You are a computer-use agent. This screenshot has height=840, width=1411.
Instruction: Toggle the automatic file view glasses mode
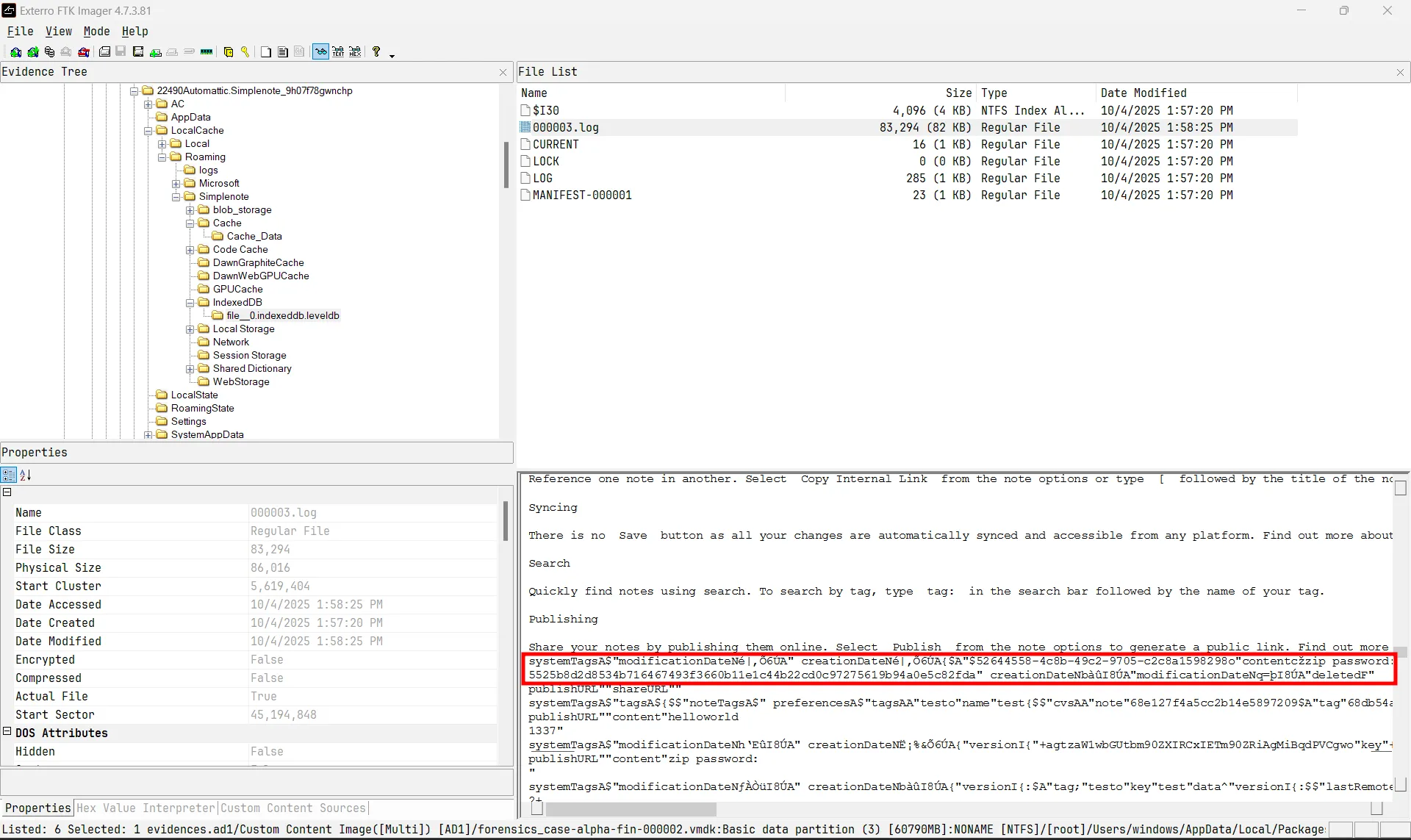(x=320, y=52)
